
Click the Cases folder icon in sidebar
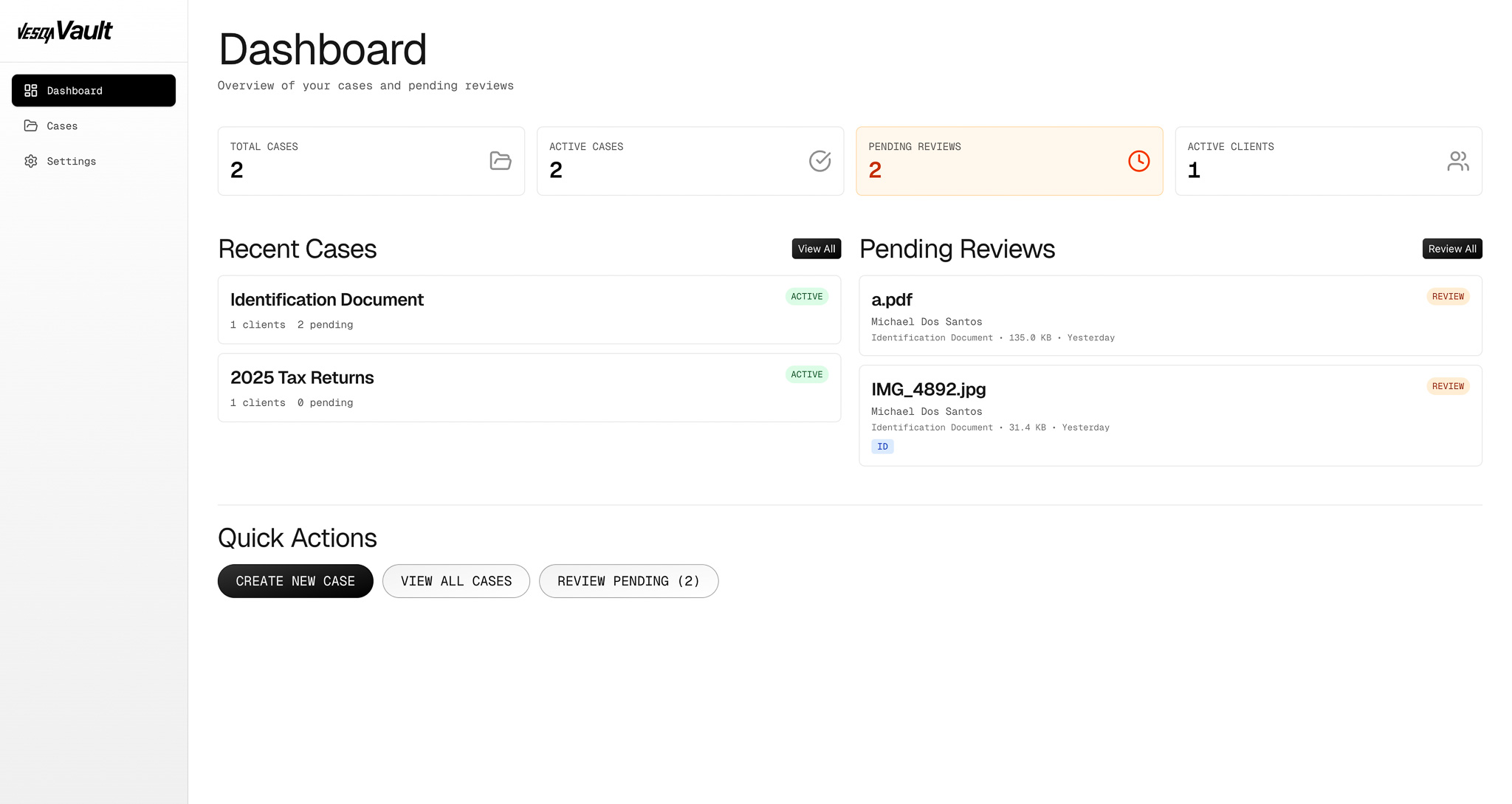(x=31, y=126)
